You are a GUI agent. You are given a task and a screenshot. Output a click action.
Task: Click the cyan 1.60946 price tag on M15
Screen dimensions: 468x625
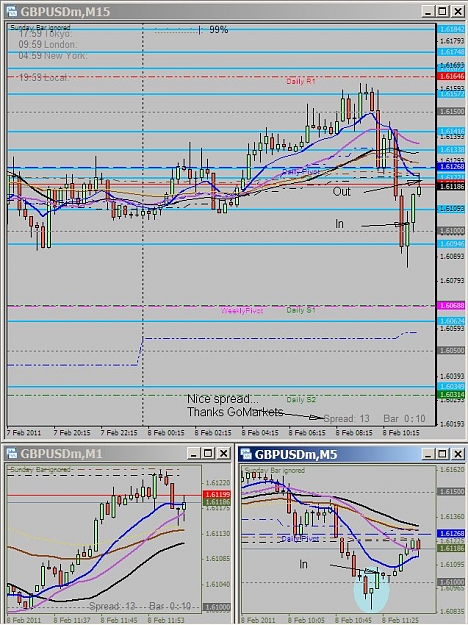pyautogui.click(x=452, y=244)
